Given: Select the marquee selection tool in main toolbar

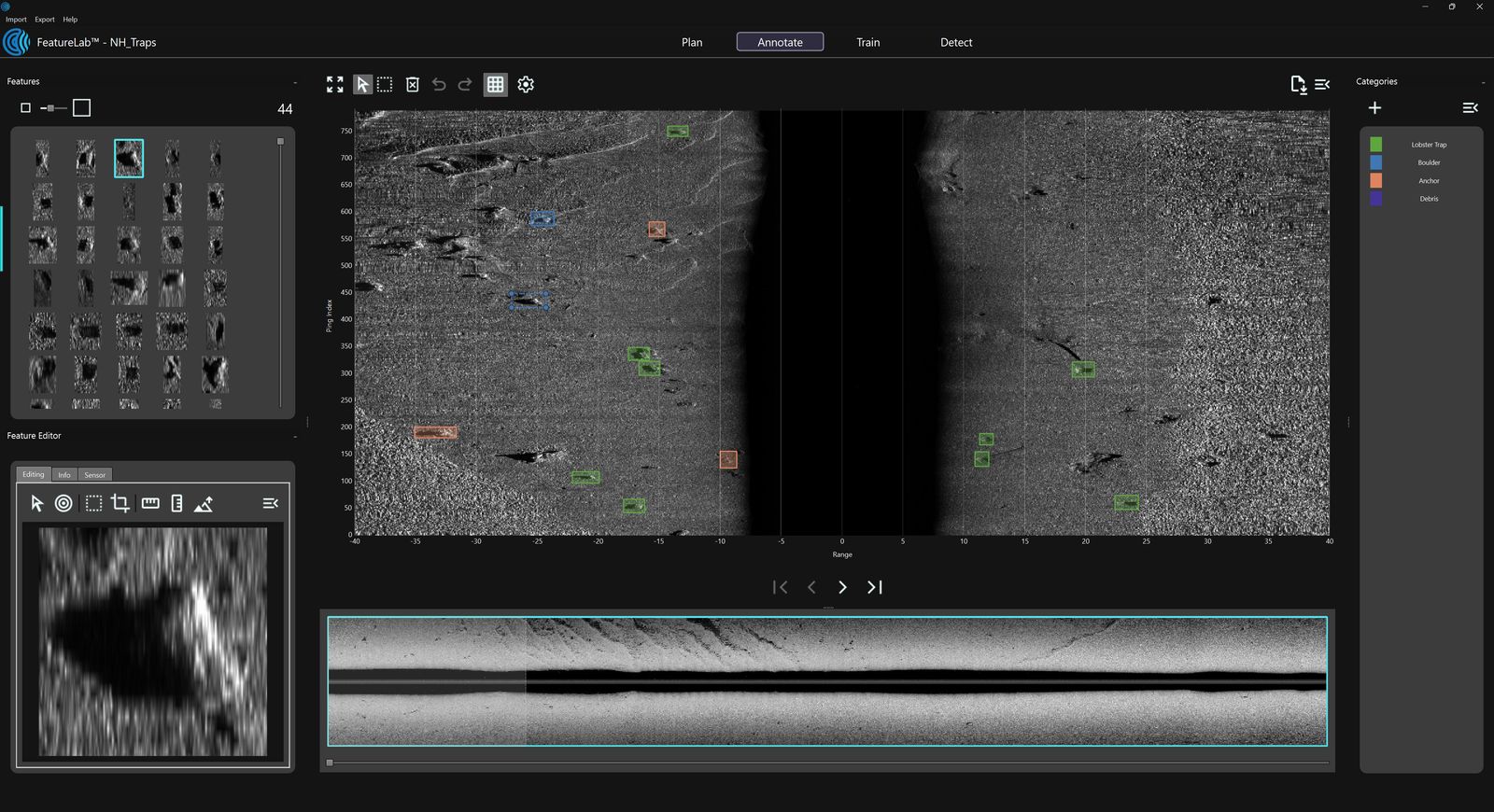Looking at the screenshot, I should (385, 85).
